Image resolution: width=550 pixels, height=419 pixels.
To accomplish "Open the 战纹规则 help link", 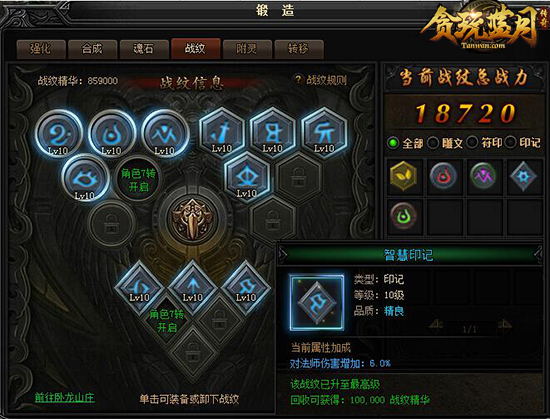I will [x=320, y=80].
